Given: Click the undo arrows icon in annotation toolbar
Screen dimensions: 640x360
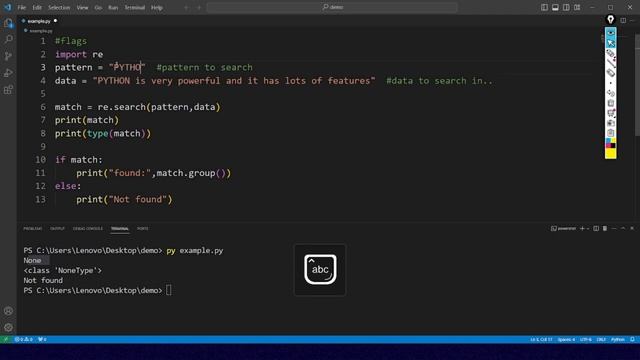Looking at the screenshot, I should point(611,93).
